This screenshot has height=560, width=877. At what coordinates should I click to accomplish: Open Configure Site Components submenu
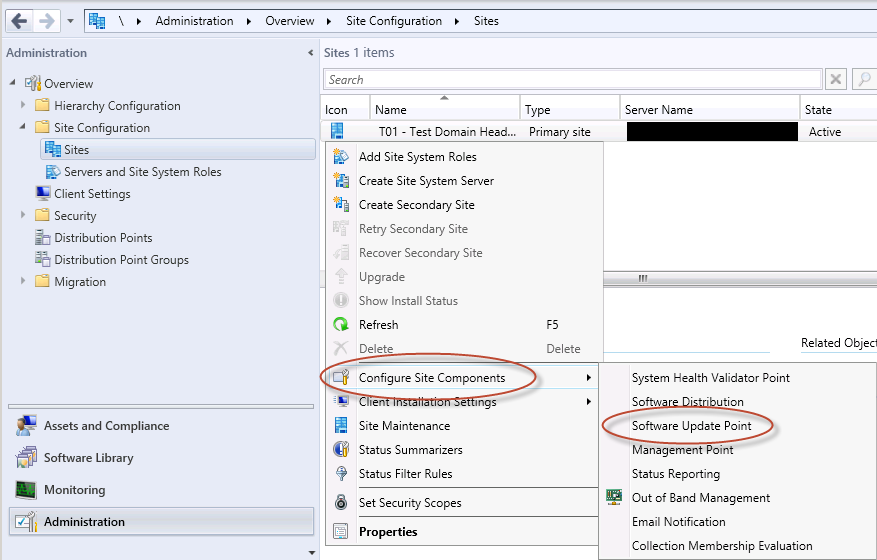462,378
